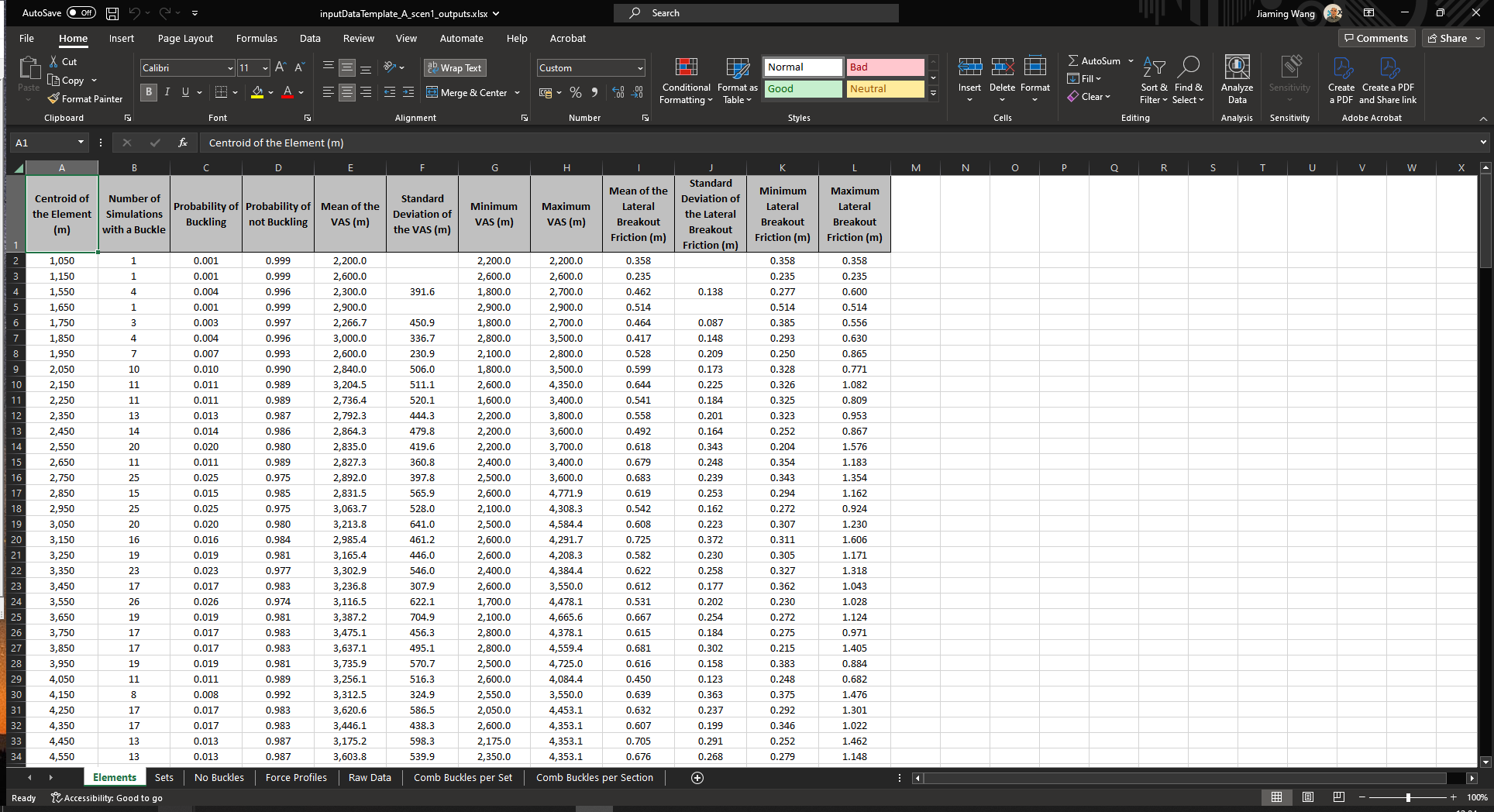
Task: Click the Save icon in title bar
Action: pyautogui.click(x=112, y=13)
